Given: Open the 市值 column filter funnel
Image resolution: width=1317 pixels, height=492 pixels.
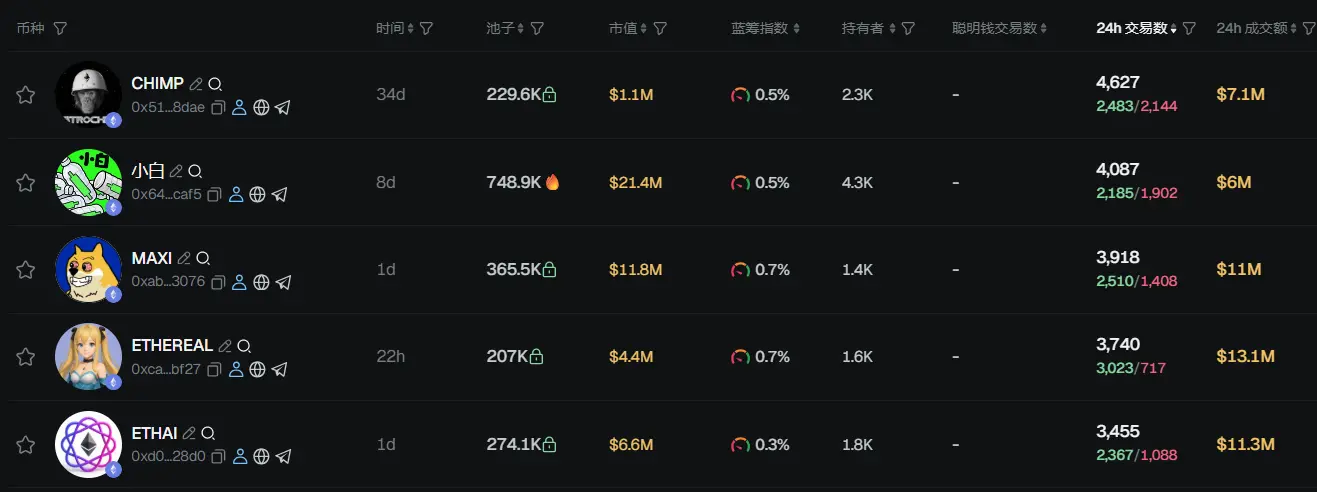Looking at the screenshot, I should pos(660,29).
